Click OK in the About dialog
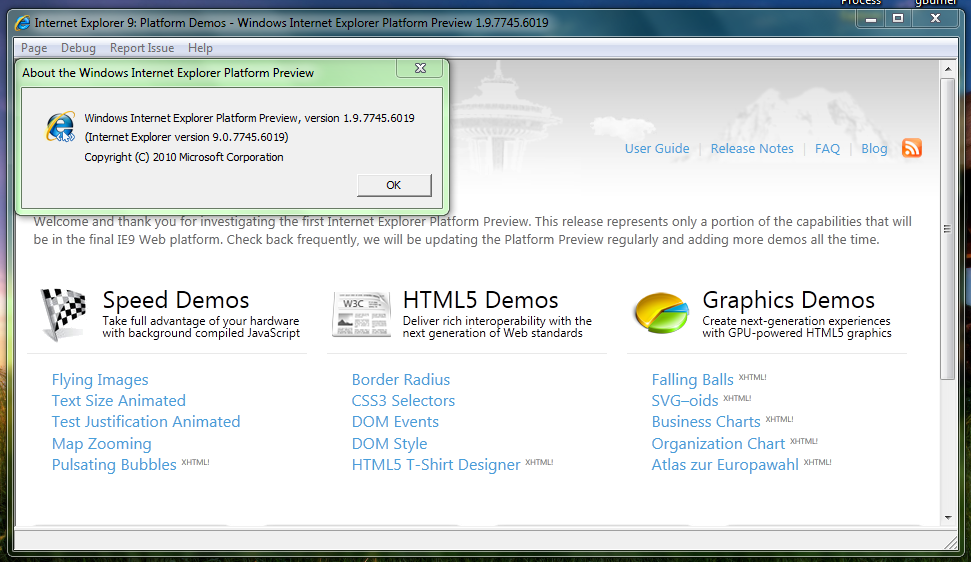This screenshot has width=971, height=562. tap(394, 185)
